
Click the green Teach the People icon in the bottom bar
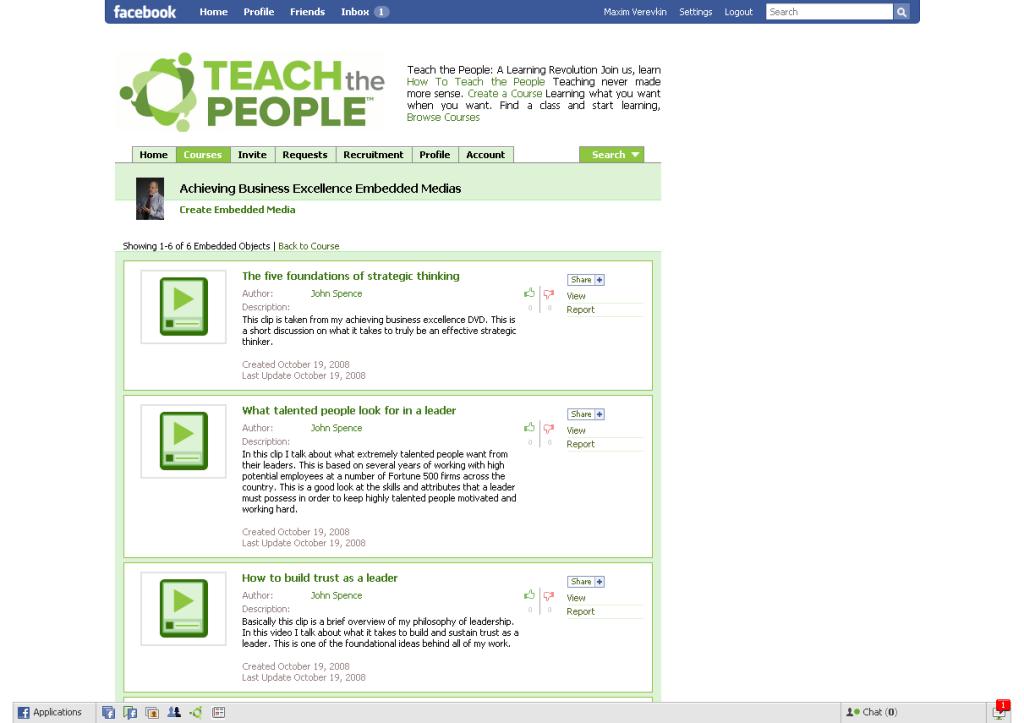point(196,713)
